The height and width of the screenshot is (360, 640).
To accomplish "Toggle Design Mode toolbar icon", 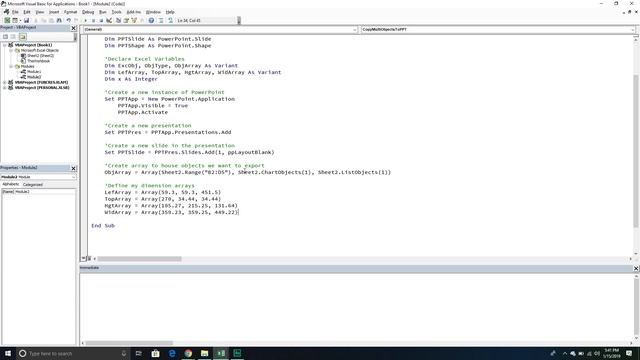I will coord(109,20).
